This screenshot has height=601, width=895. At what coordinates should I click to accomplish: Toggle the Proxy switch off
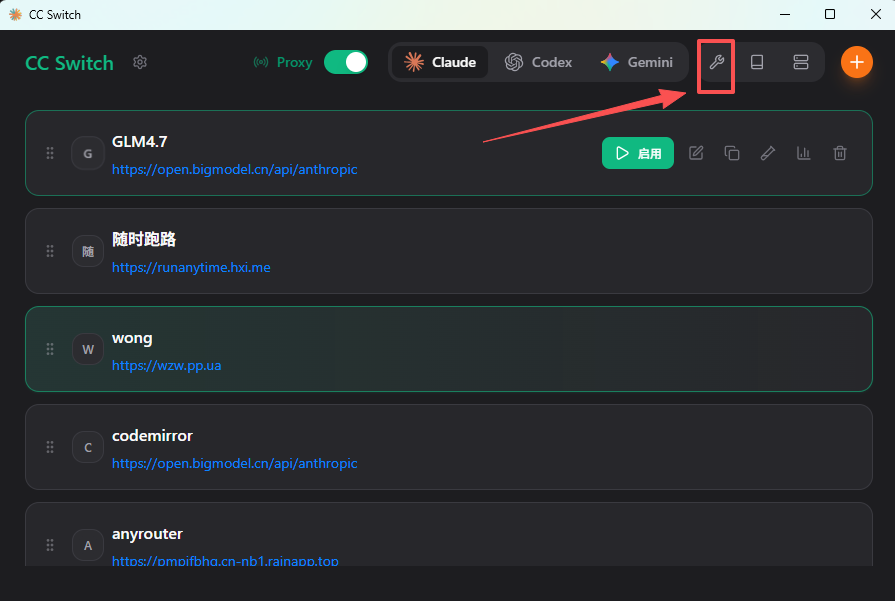click(346, 62)
